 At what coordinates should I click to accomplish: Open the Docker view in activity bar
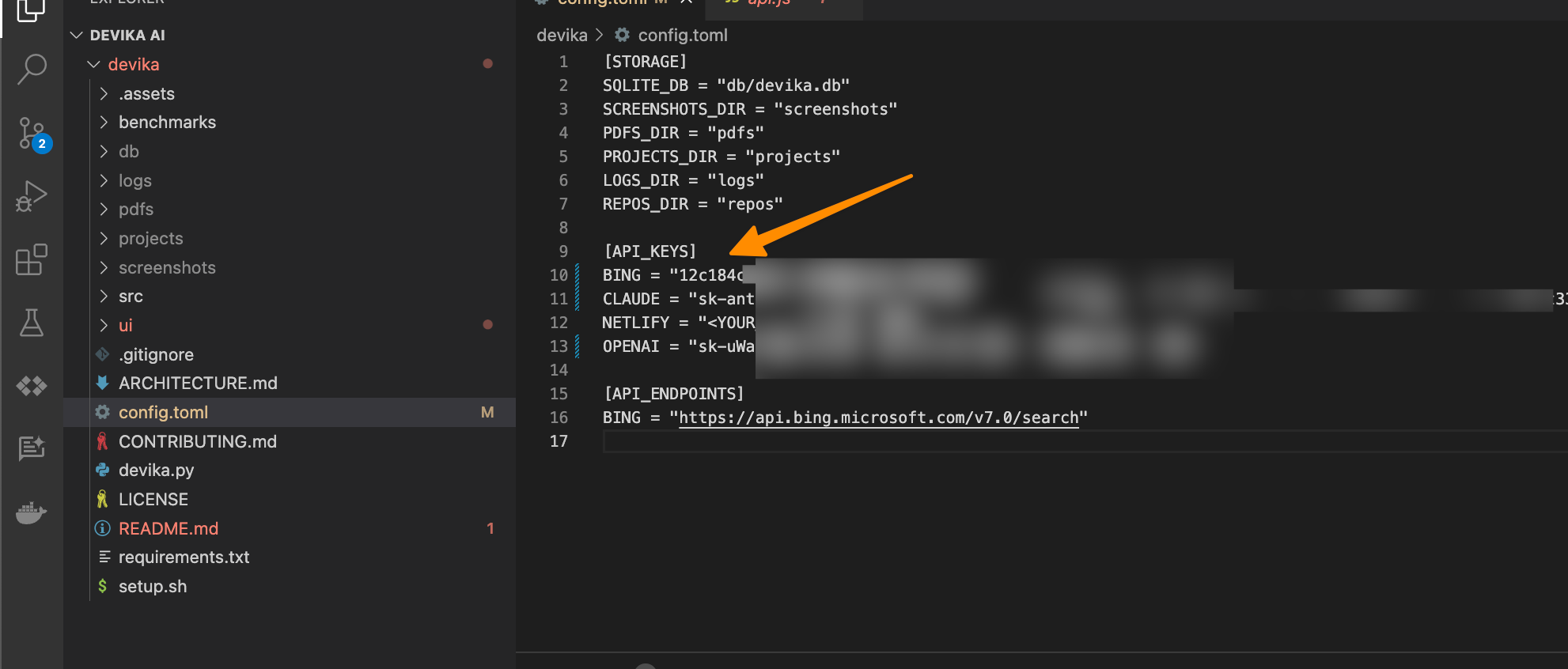click(32, 512)
